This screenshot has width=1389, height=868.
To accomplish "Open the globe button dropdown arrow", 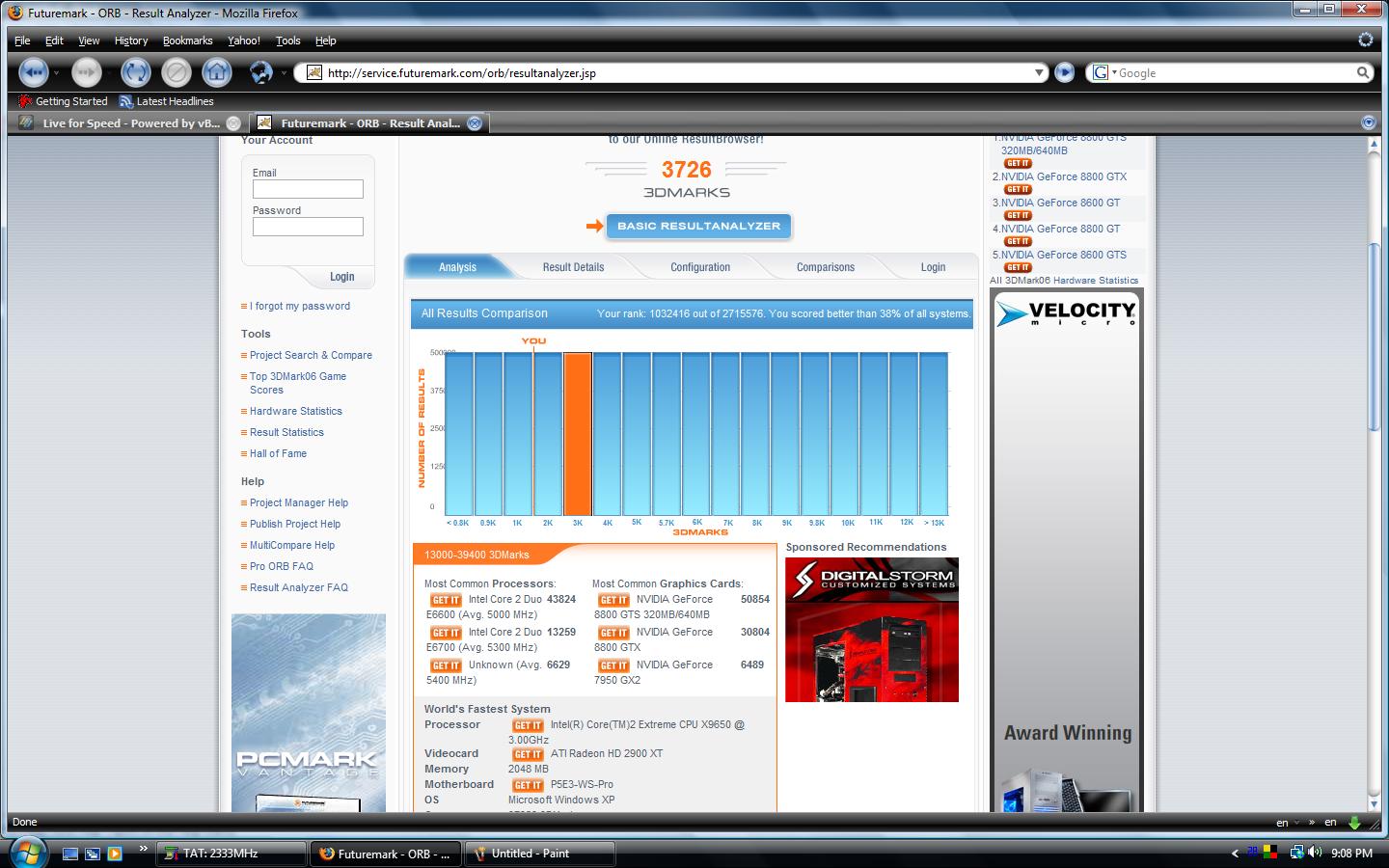I will pyautogui.click(x=284, y=72).
